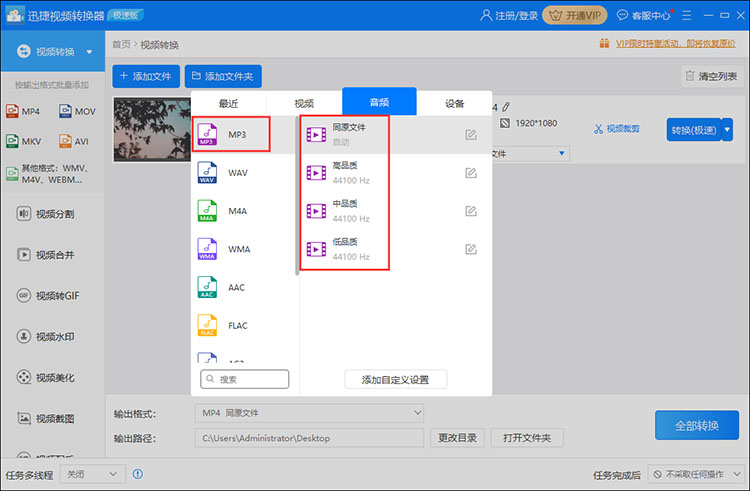Show other formats WMV, M4V, WEBM
Image resolution: width=750 pixels, height=491 pixels.
click(48, 174)
